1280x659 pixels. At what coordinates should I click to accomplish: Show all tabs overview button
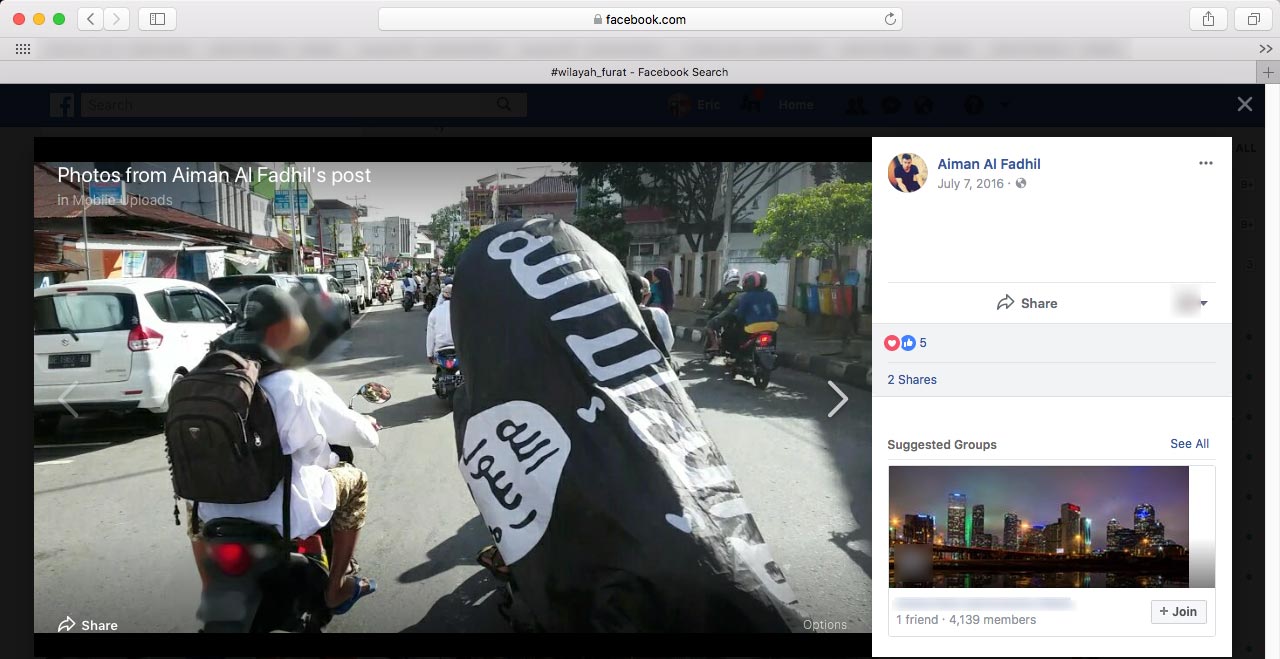pos(1253,19)
